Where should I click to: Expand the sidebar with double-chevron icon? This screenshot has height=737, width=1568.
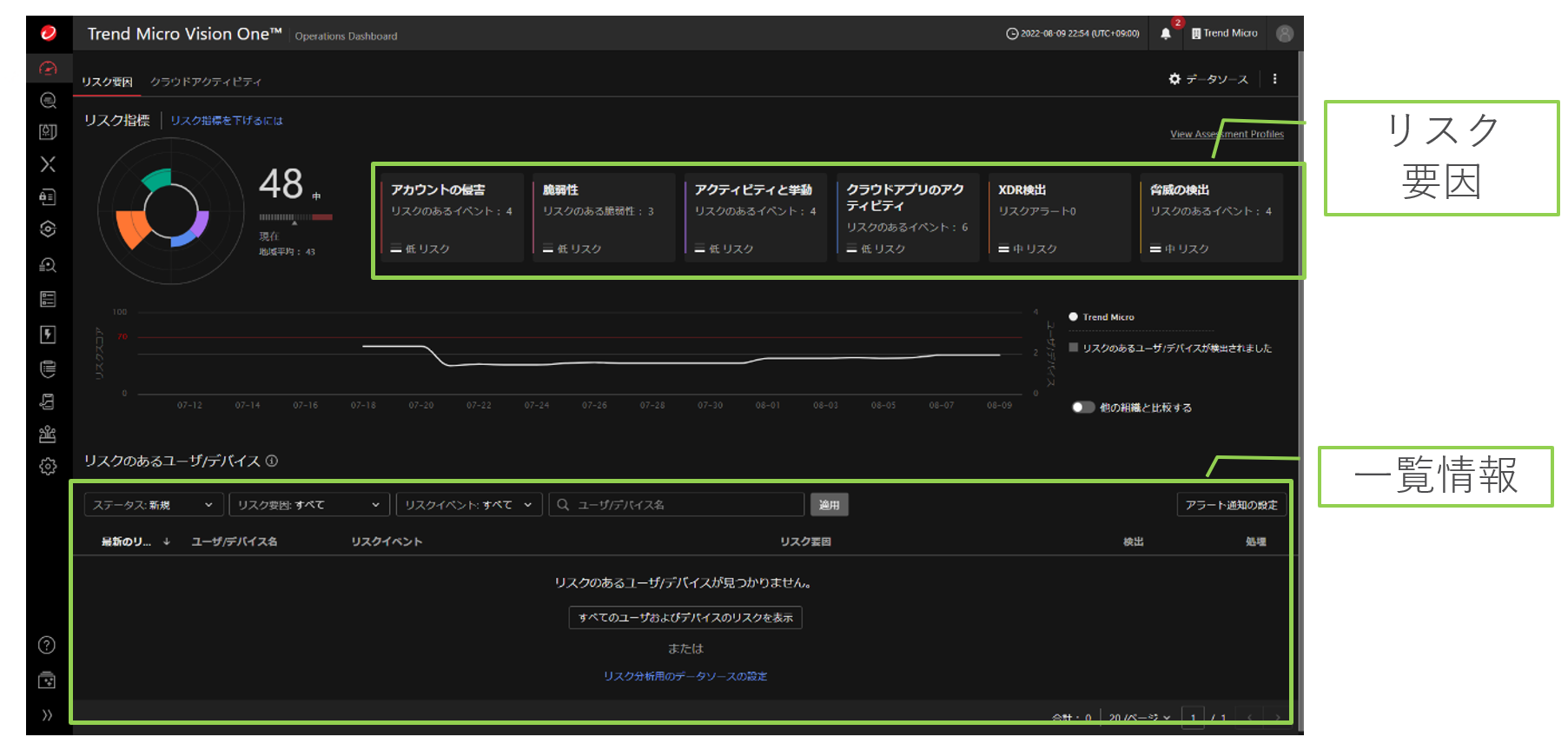tap(47, 715)
